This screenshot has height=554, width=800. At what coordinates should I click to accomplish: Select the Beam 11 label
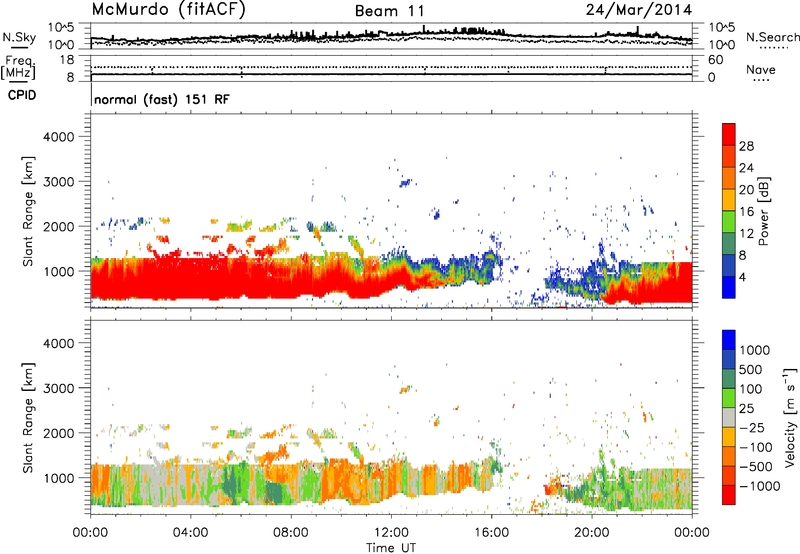coord(389,11)
